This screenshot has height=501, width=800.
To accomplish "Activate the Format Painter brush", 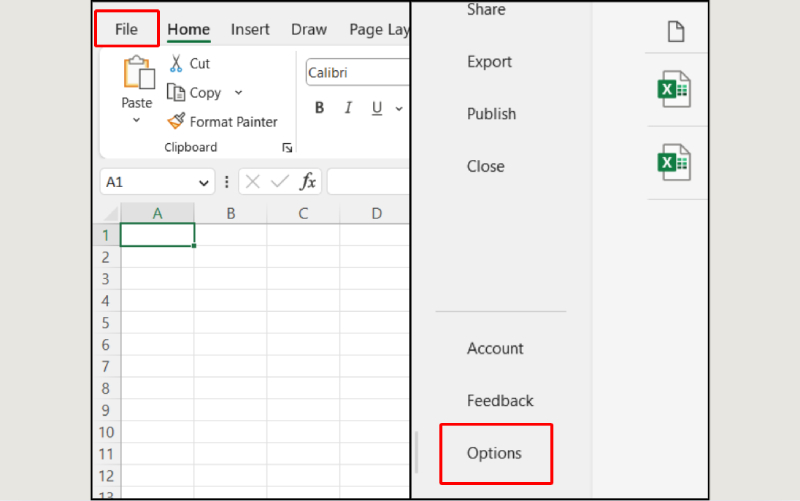I will point(176,121).
